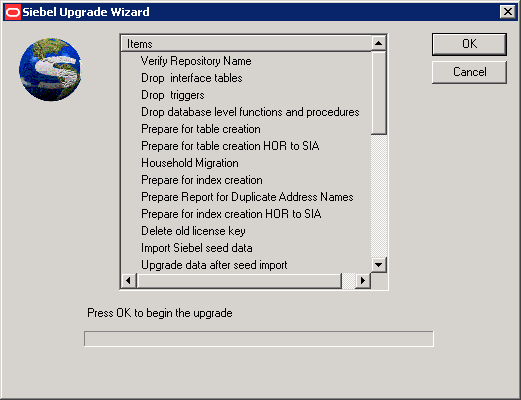Image resolution: width=521 pixels, height=400 pixels.
Task: Select Prepare Report for Duplicate Address Names
Action: [247, 197]
